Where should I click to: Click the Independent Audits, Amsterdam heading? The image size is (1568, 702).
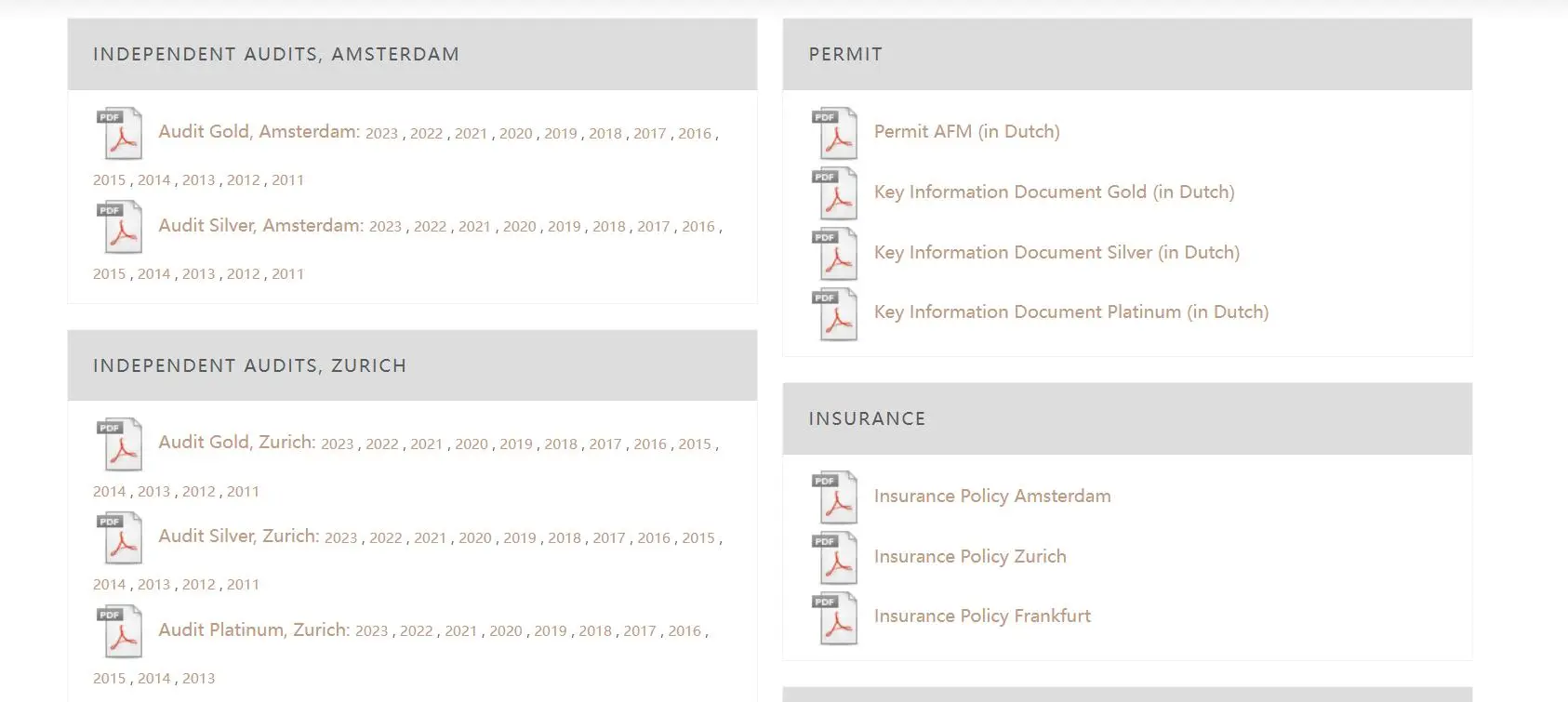click(276, 55)
